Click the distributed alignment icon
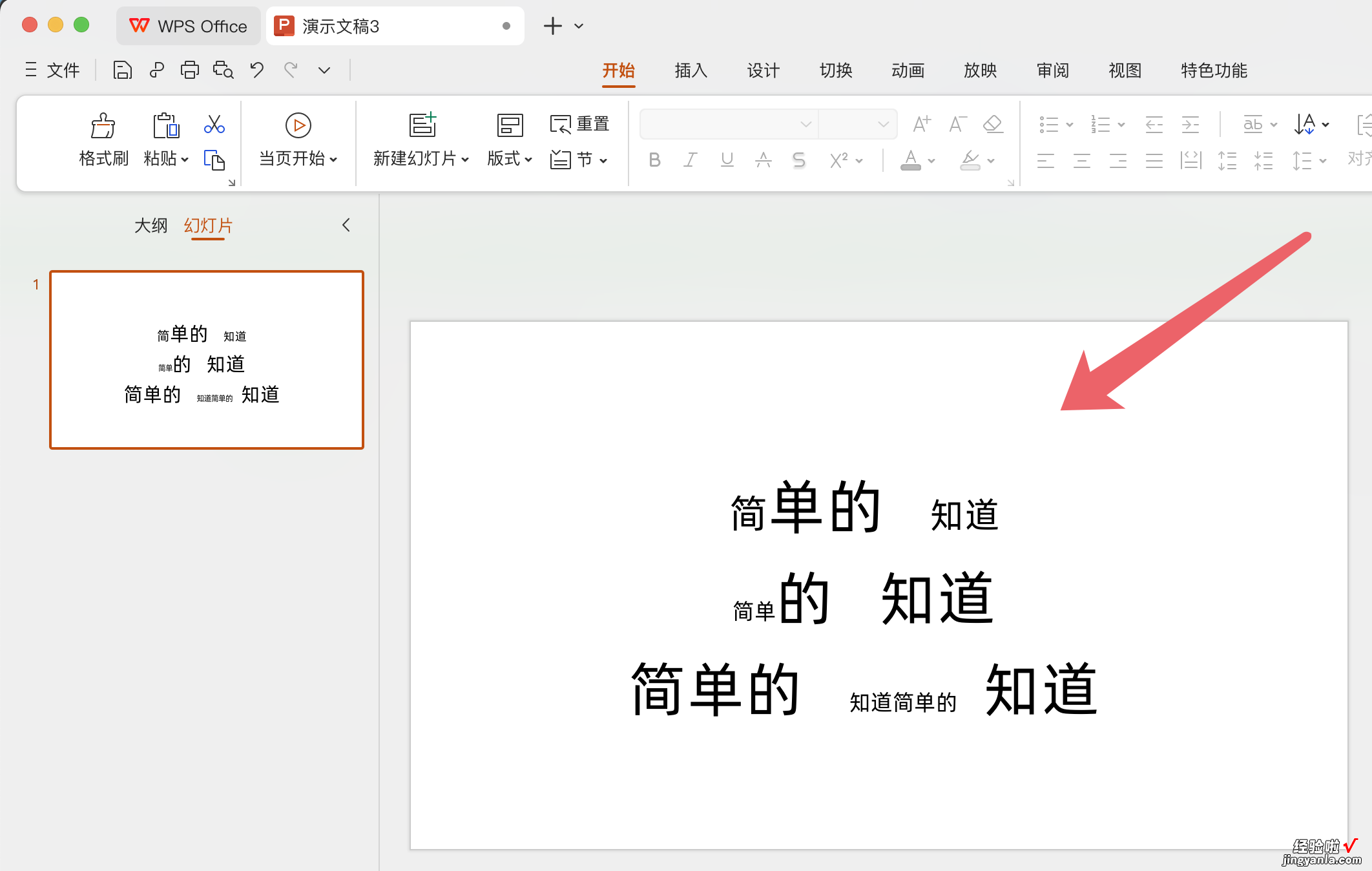 pyautogui.click(x=1190, y=160)
